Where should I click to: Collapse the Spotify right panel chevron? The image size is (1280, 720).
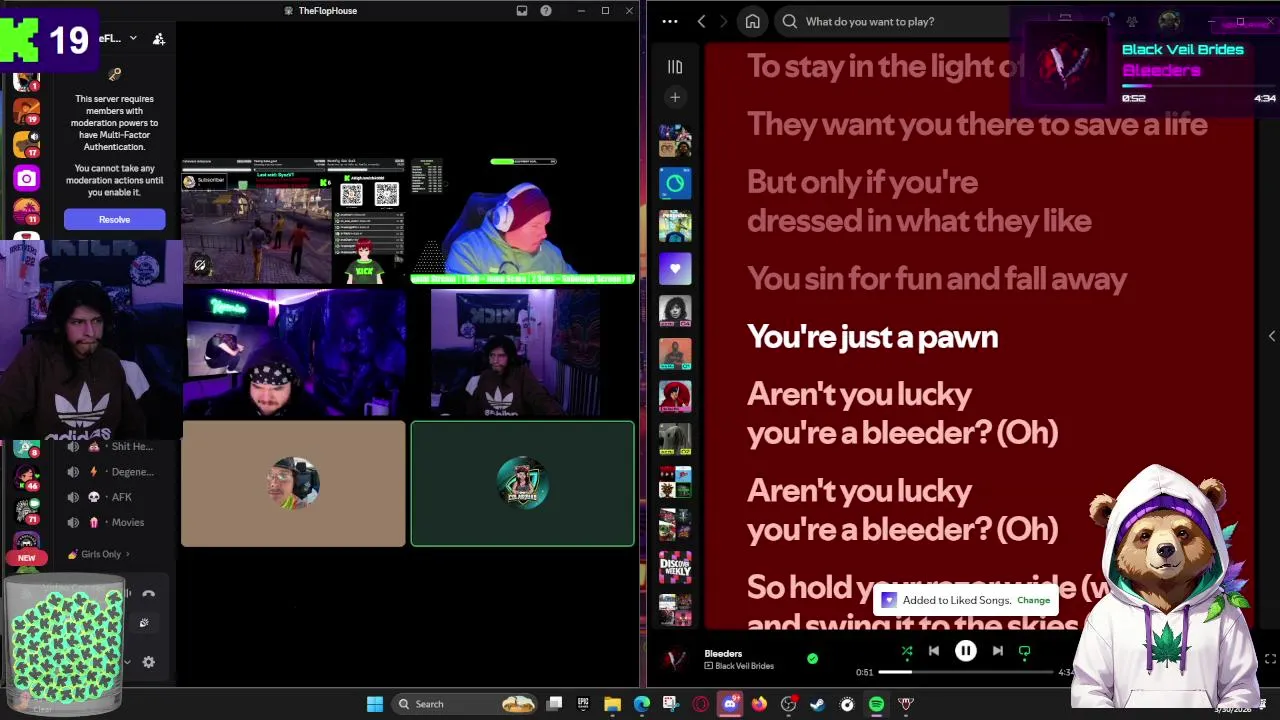[1271, 336]
